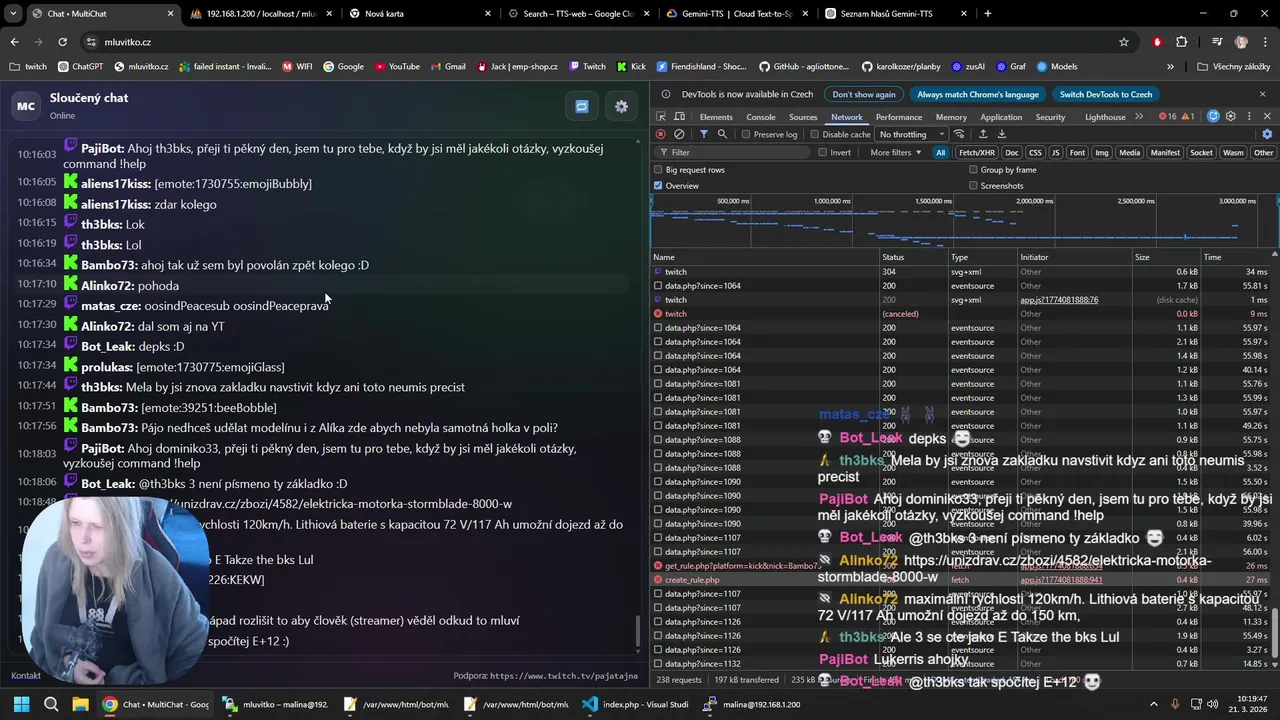Open the Performance tab
Screen dimensions: 1280x720
coord(899,117)
